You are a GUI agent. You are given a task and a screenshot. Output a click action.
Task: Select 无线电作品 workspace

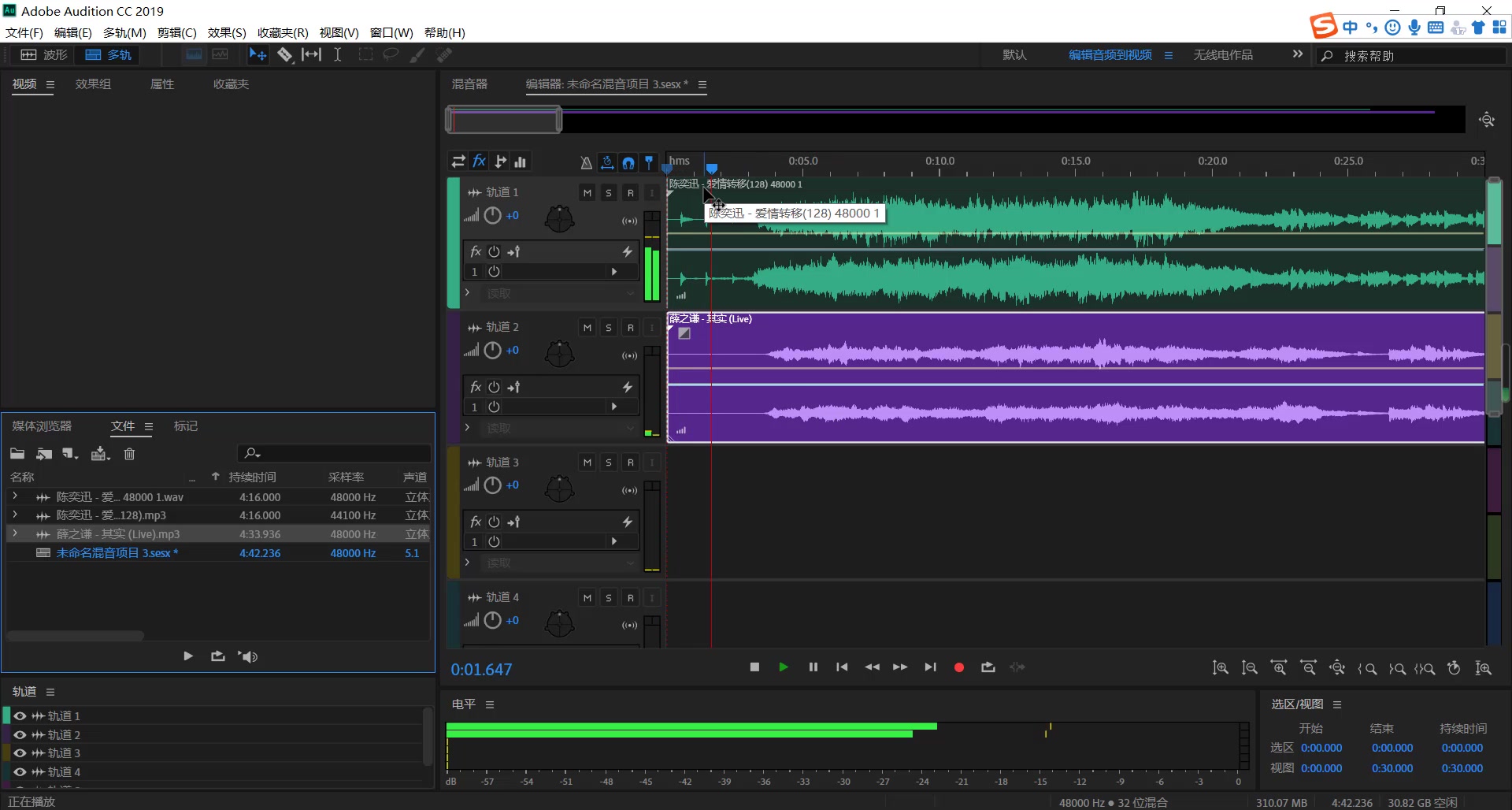point(1223,55)
